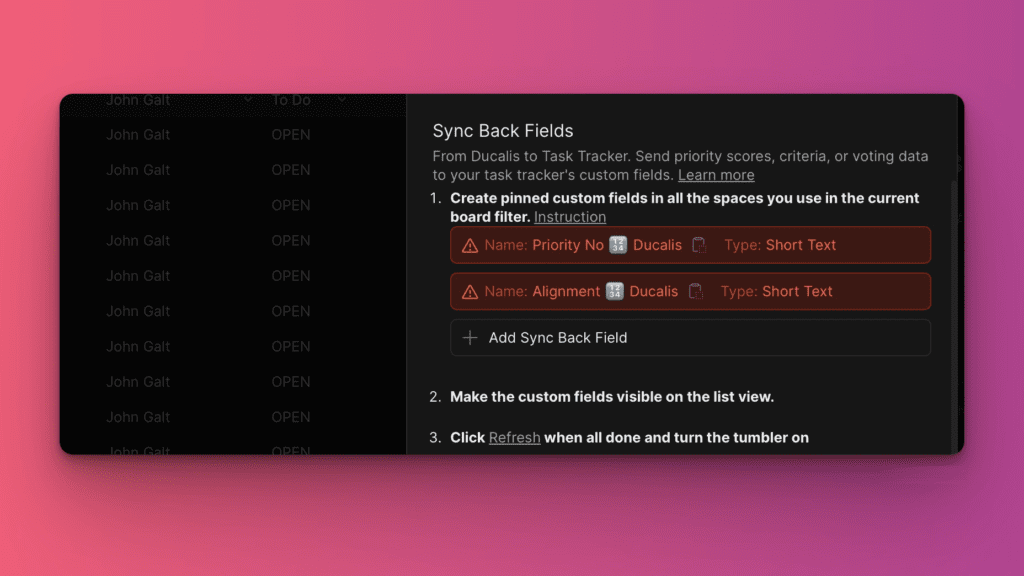
Task: Click step 2 Make the custom fields visible
Action: click(x=612, y=396)
